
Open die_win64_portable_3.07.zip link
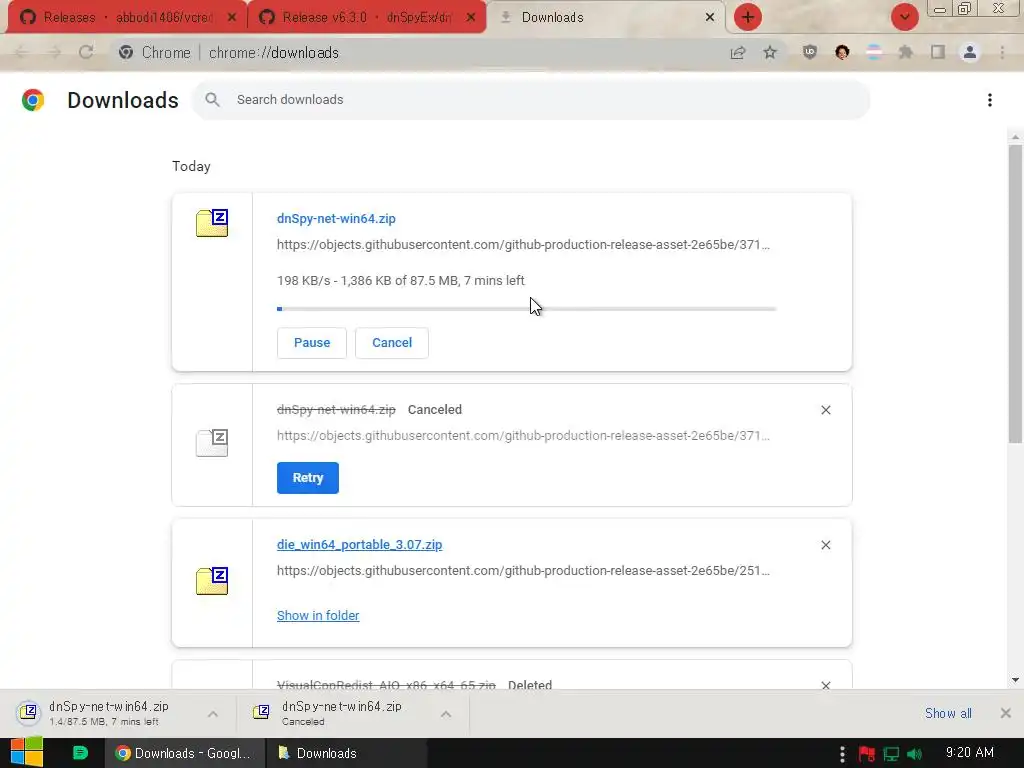(359, 545)
